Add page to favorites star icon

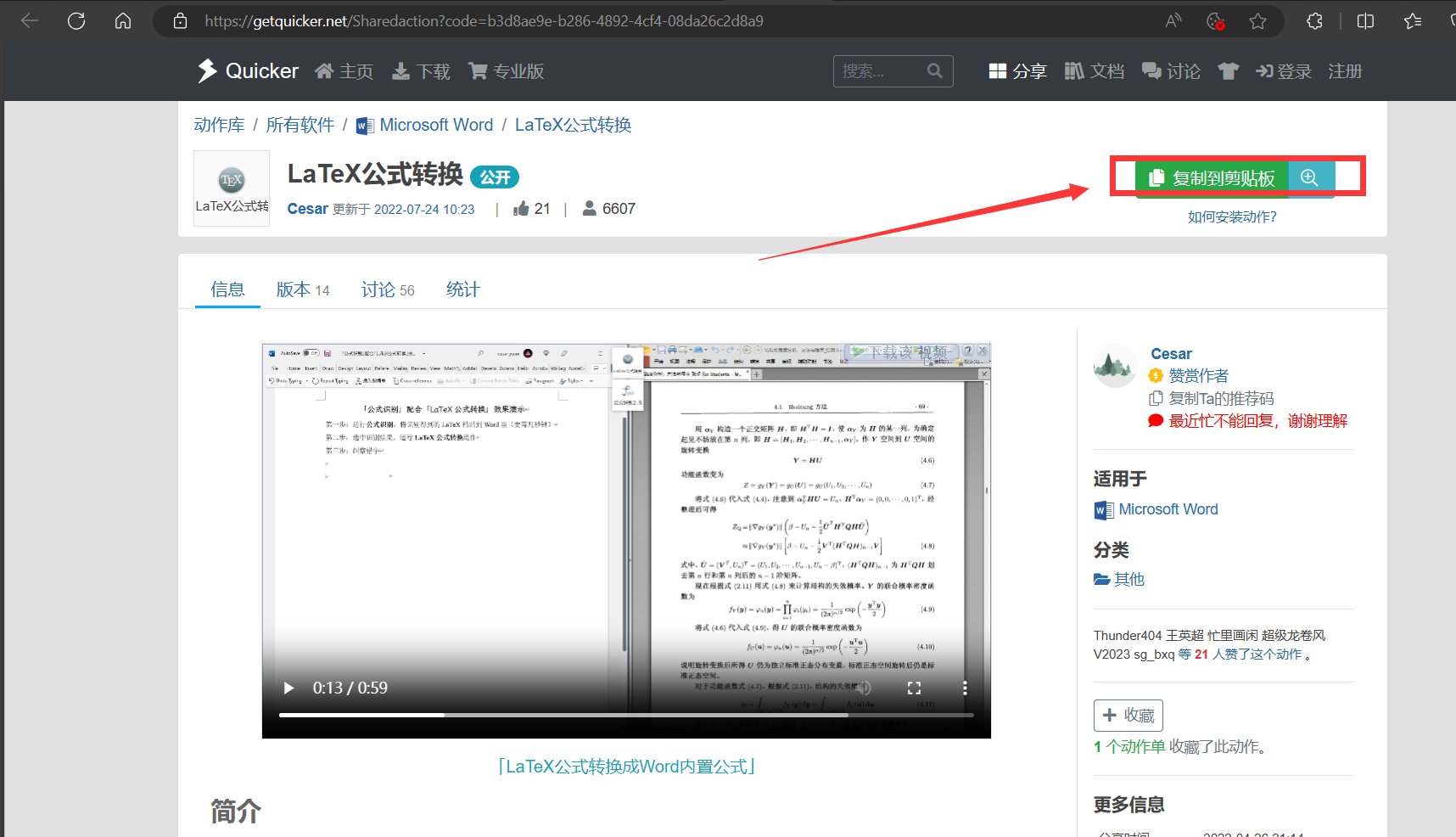pyautogui.click(x=1257, y=21)
